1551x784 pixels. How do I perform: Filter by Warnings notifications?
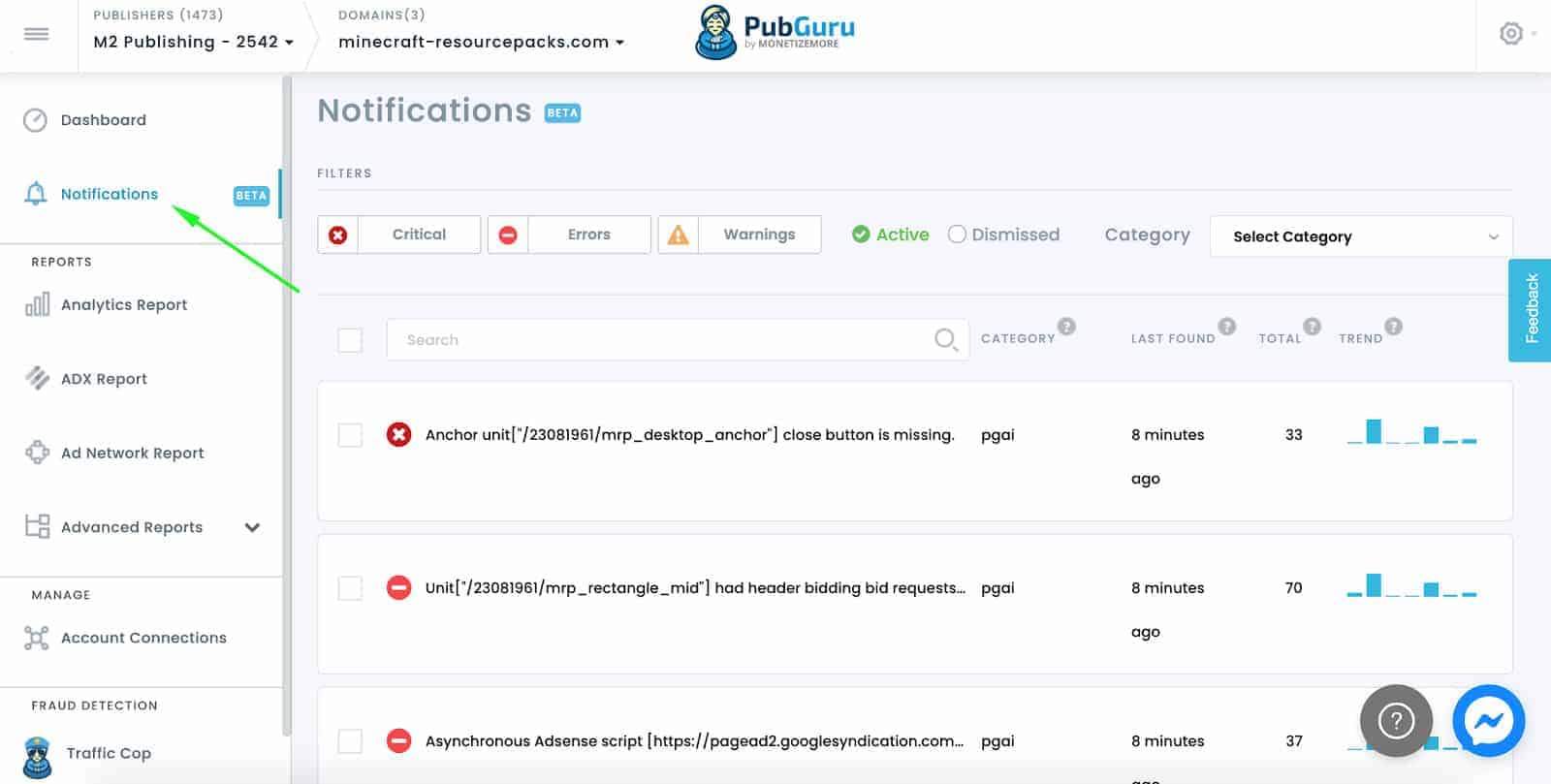pyautogui.click(x=740, y=235)
